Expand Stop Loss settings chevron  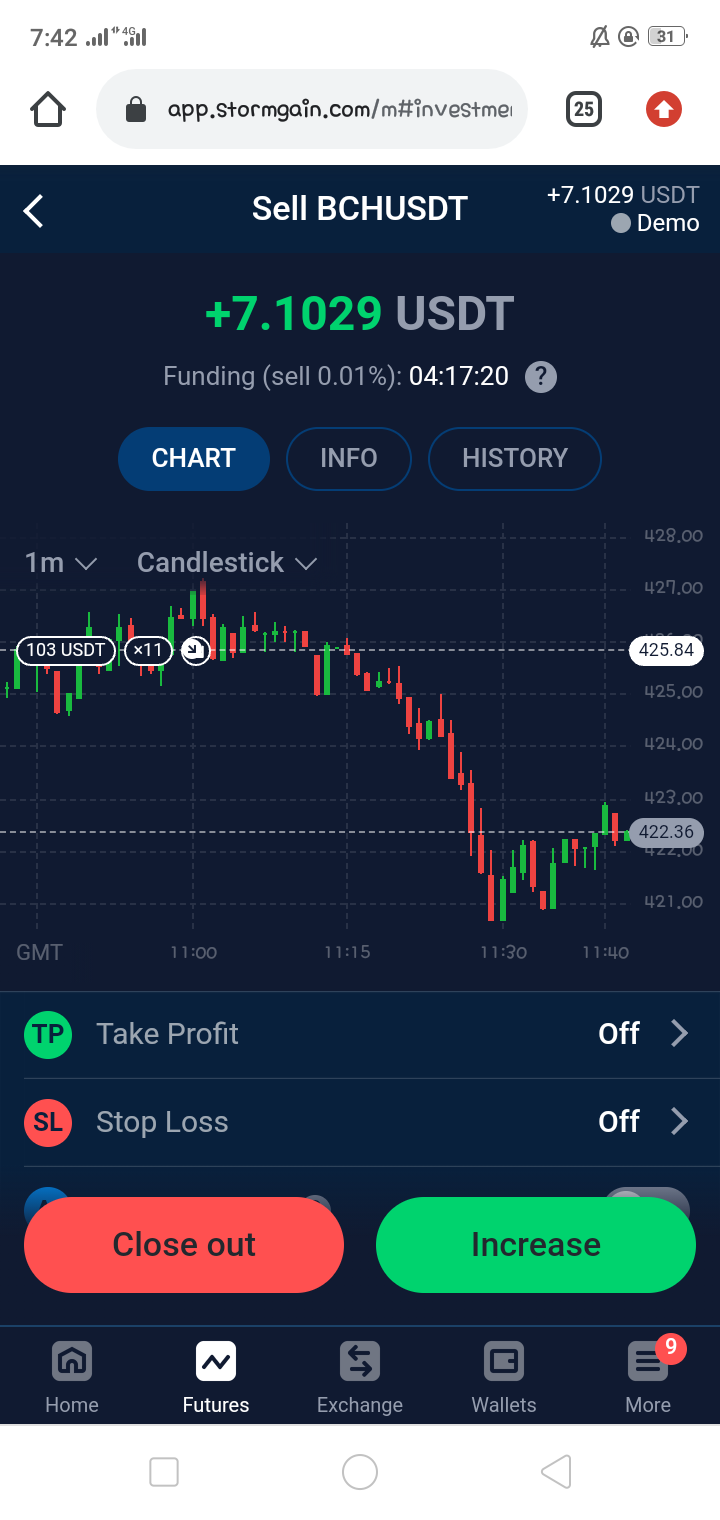679,1121
